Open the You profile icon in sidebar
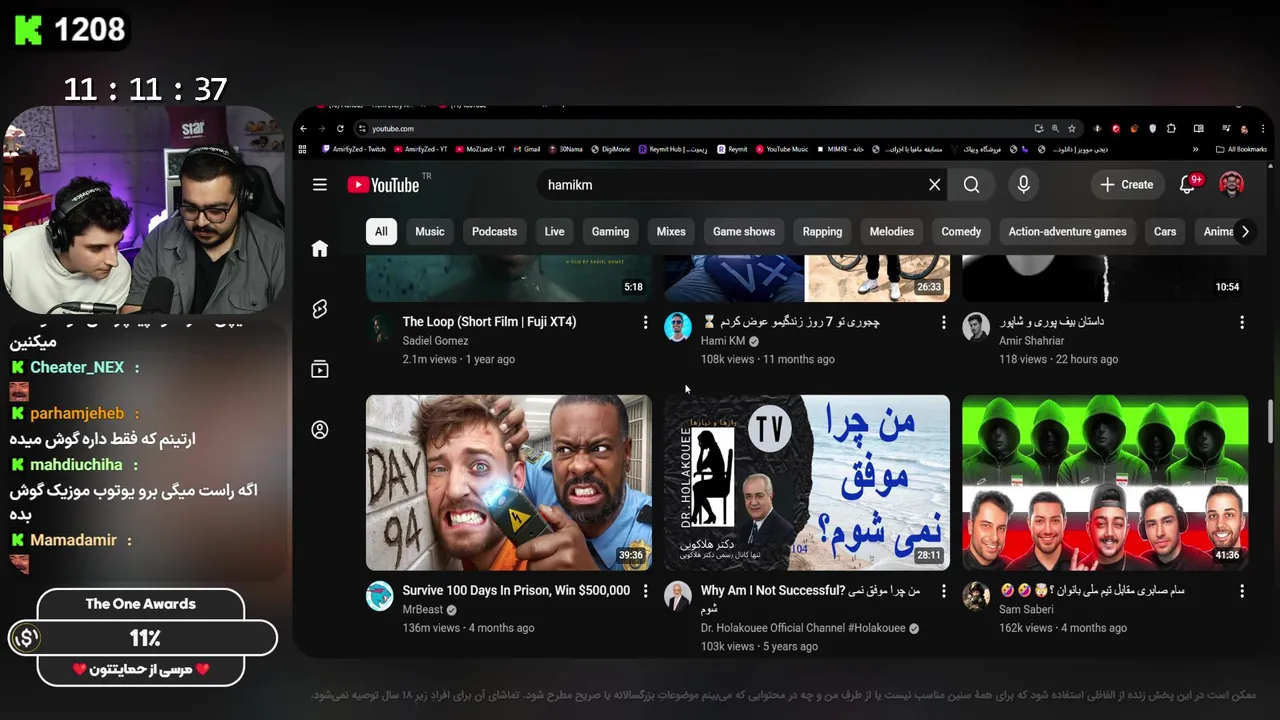This screenshot has height=720, width=1280. 320,430
